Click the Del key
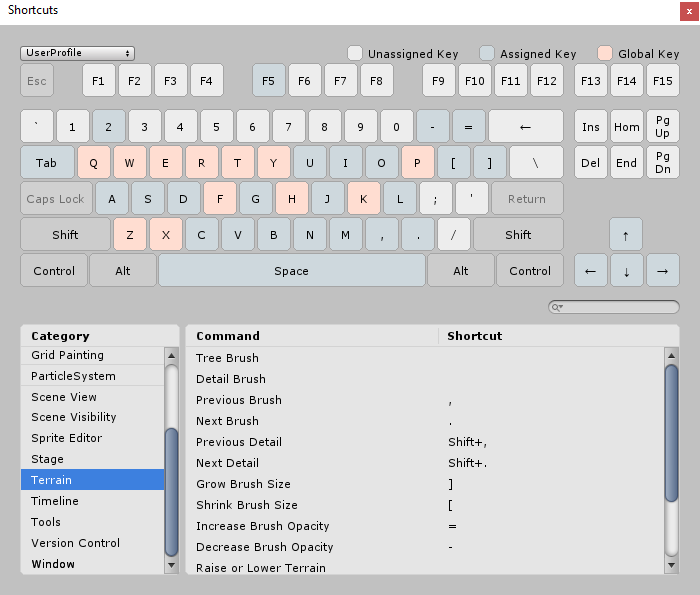Screen dimensions: 700x595 coord(591,162)
